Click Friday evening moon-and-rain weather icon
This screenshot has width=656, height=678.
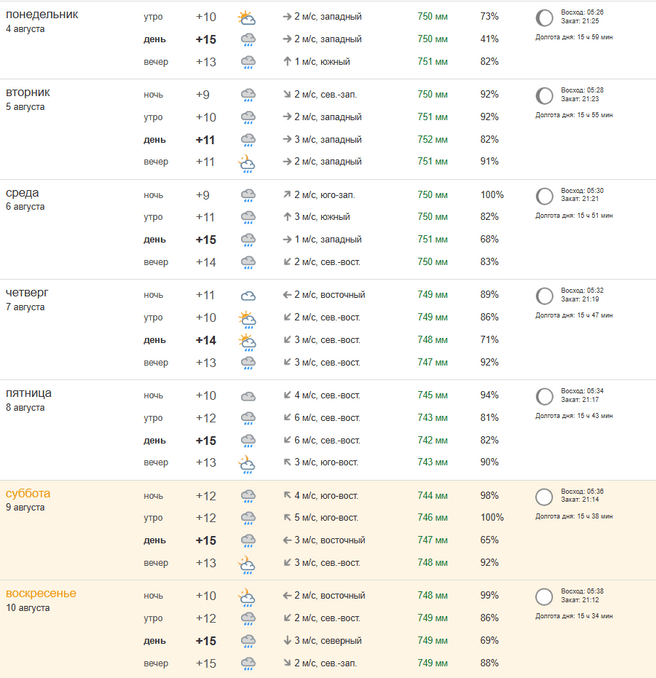click(x=247, y=463)
